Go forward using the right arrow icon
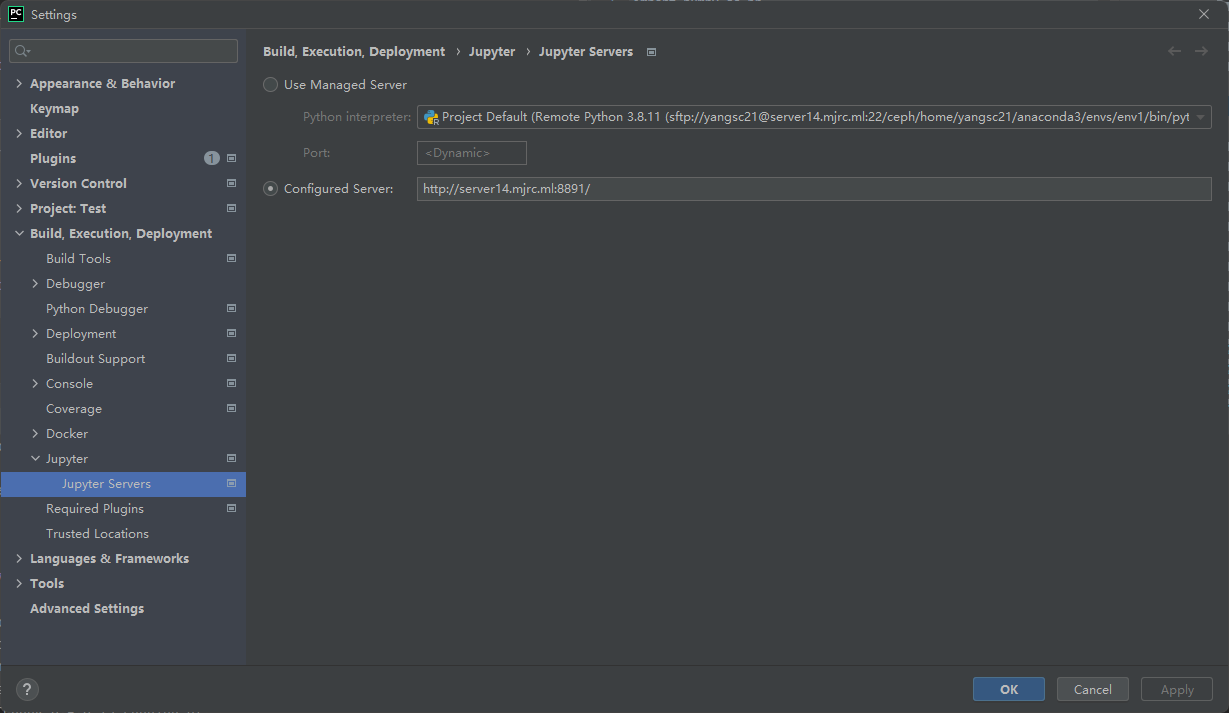1229x713 pixels. coord(1201,51)
